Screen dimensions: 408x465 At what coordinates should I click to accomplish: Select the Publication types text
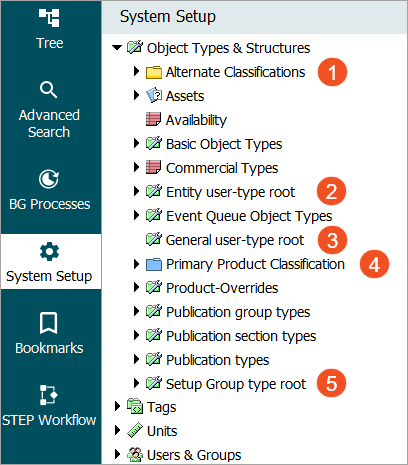coord(217,360)
